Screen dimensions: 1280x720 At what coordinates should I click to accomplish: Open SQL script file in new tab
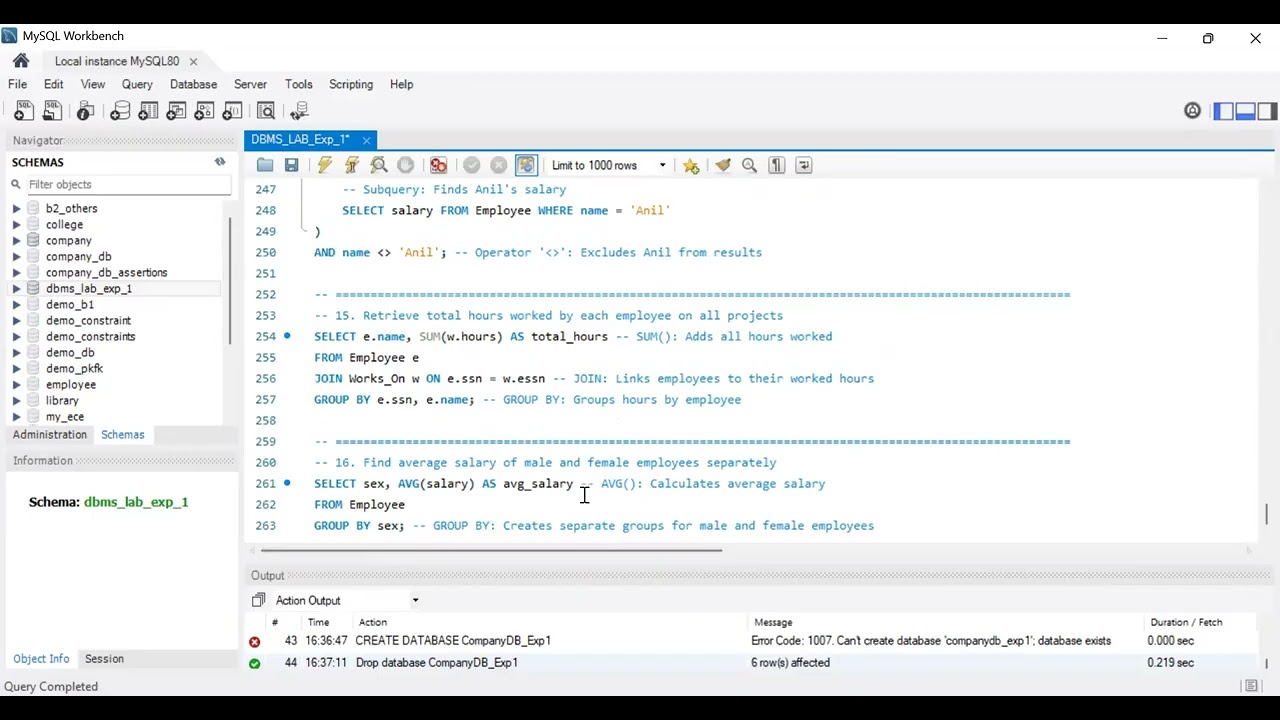52,111
